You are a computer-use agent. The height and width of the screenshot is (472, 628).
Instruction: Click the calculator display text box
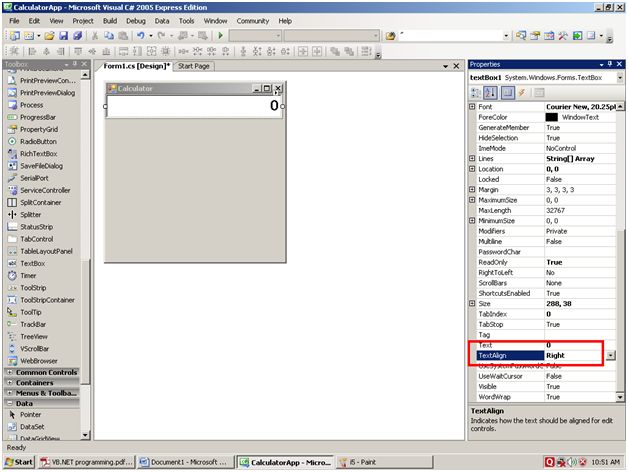pos(194,106)
